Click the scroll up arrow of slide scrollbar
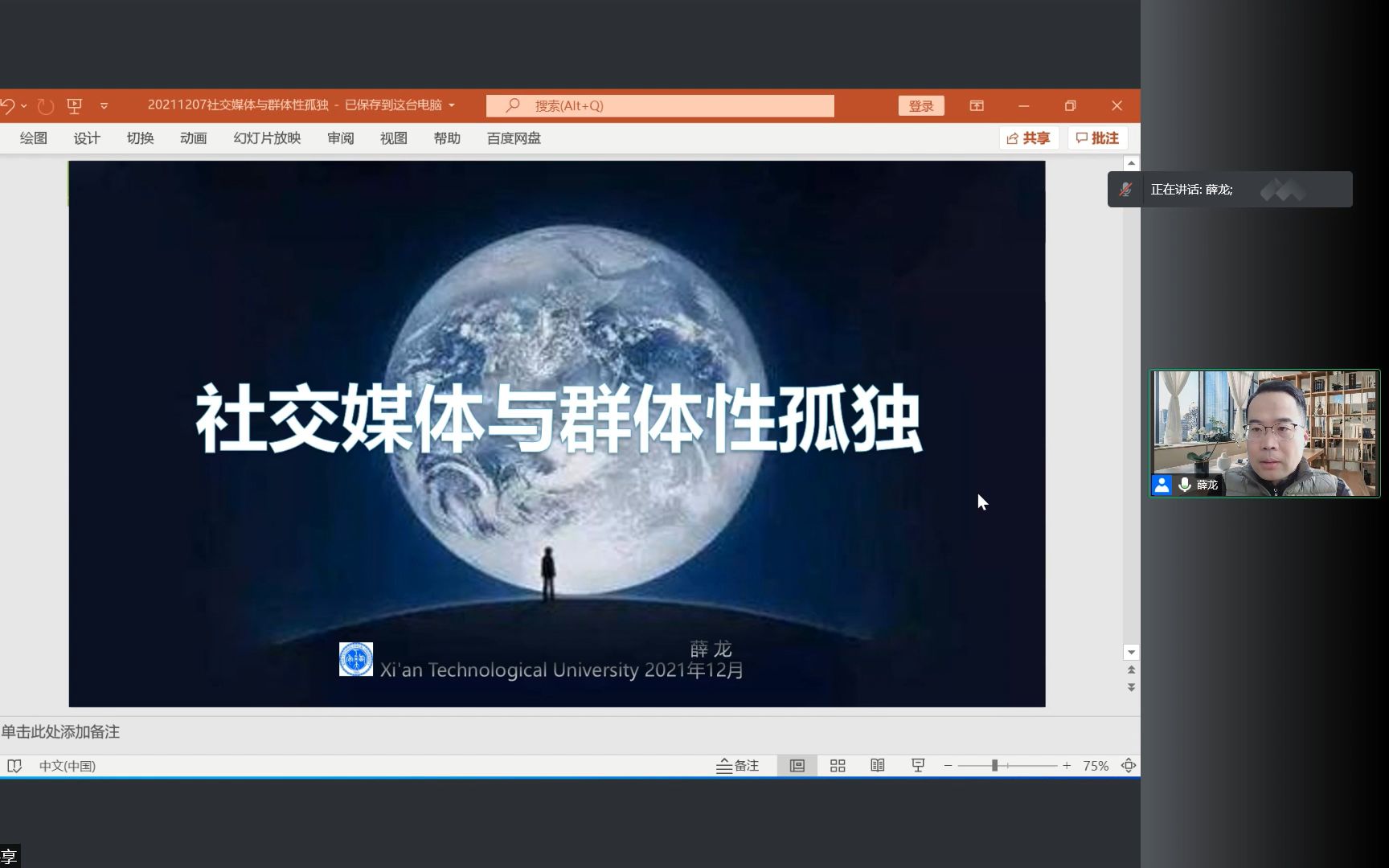Screen dimensions: 1389x868 pyautogui.click(x=1131, y=163)
